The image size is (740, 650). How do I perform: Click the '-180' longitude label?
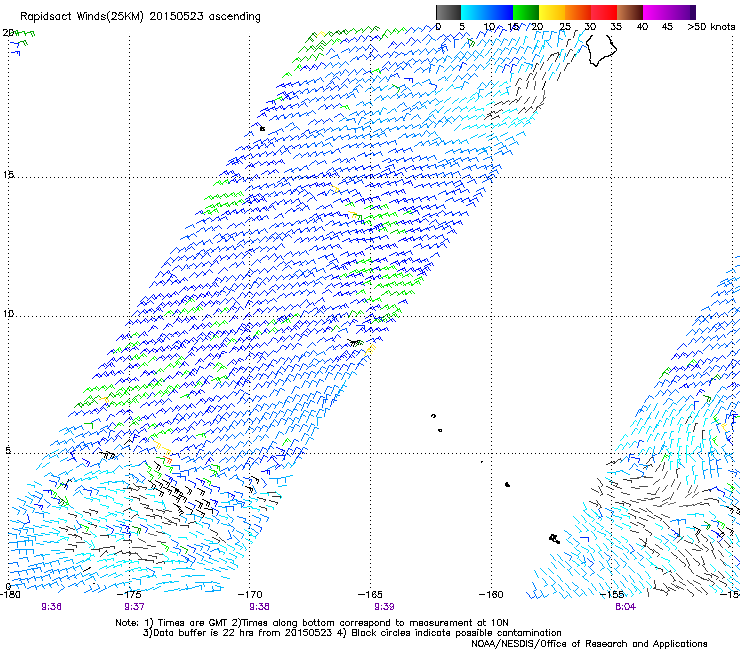(9, 595)
